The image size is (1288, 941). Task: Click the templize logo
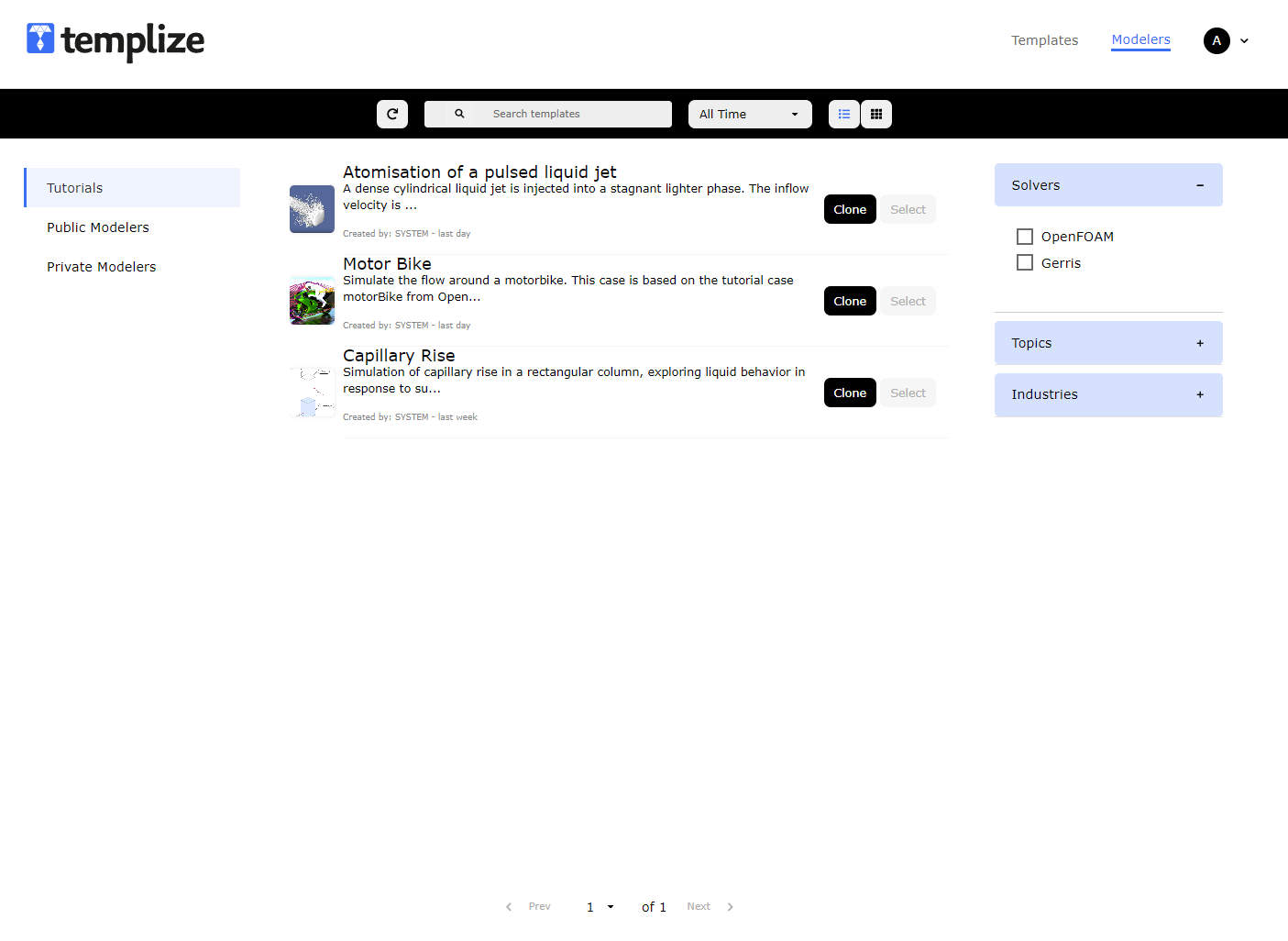click(x=116, y=40)
